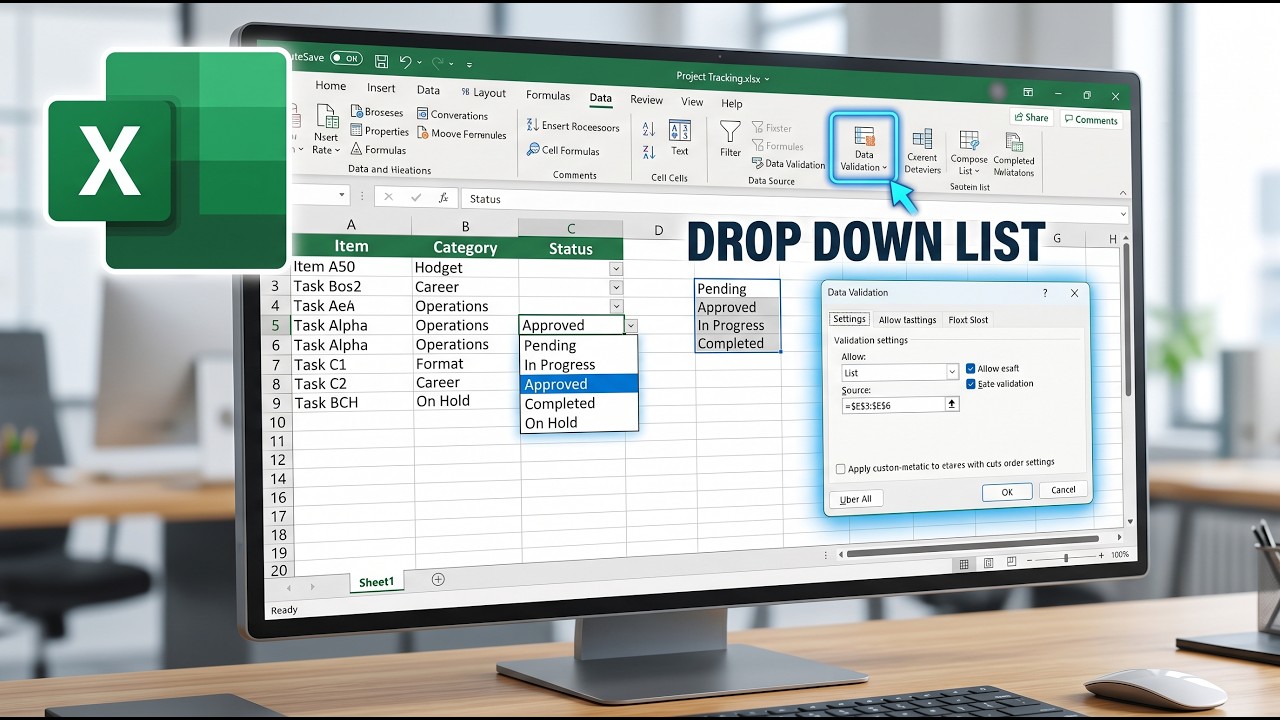The width and height of the screenshot is (1280, 720).
Task: Switch to the Normal view grid icon
Action: point(964,564)
